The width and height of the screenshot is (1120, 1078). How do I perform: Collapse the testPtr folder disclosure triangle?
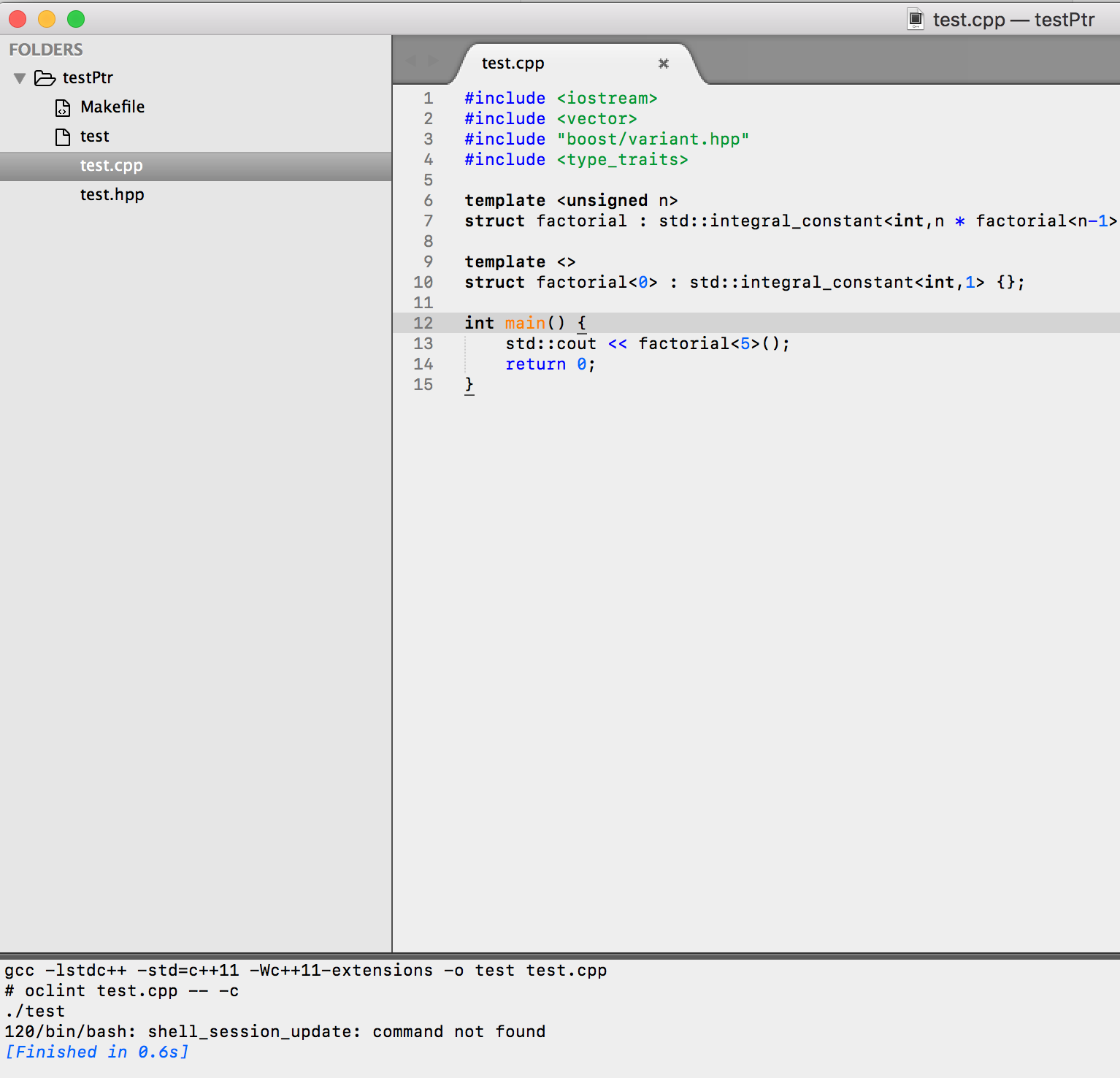(x=20, y=78)
